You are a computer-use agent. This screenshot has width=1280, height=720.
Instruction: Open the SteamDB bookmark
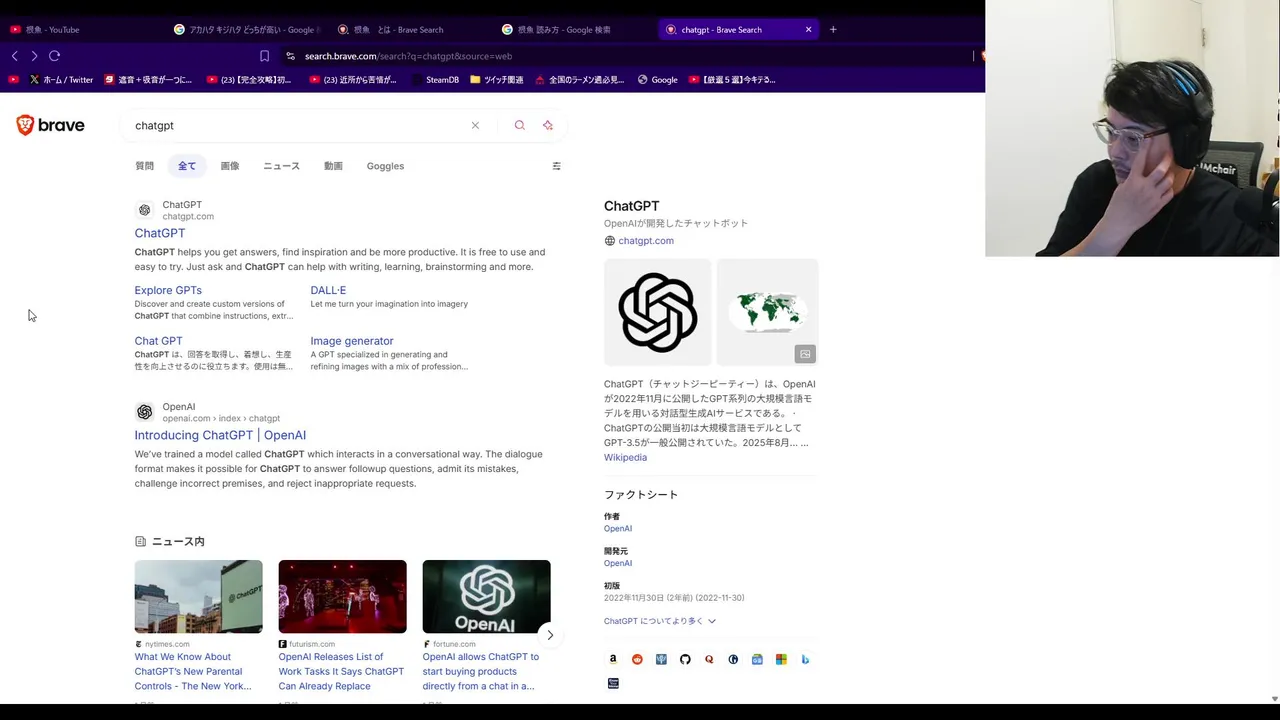[x=436, y=80]
